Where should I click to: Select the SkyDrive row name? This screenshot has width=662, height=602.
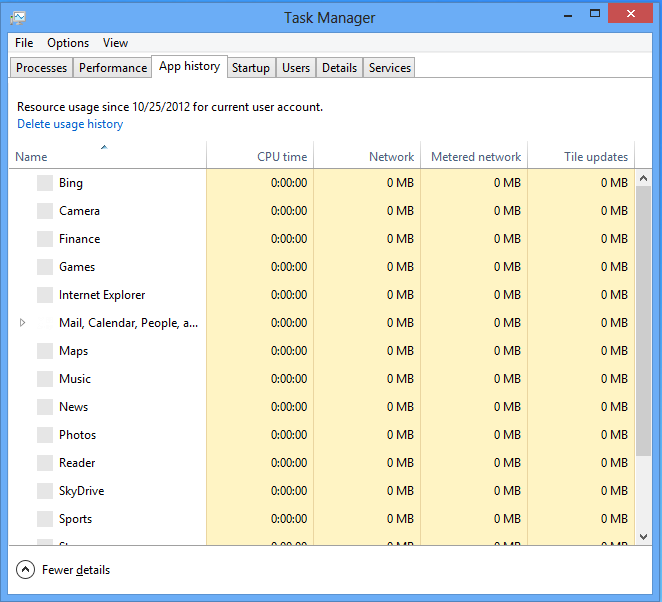pyautogui.click(x=81, y=491)
